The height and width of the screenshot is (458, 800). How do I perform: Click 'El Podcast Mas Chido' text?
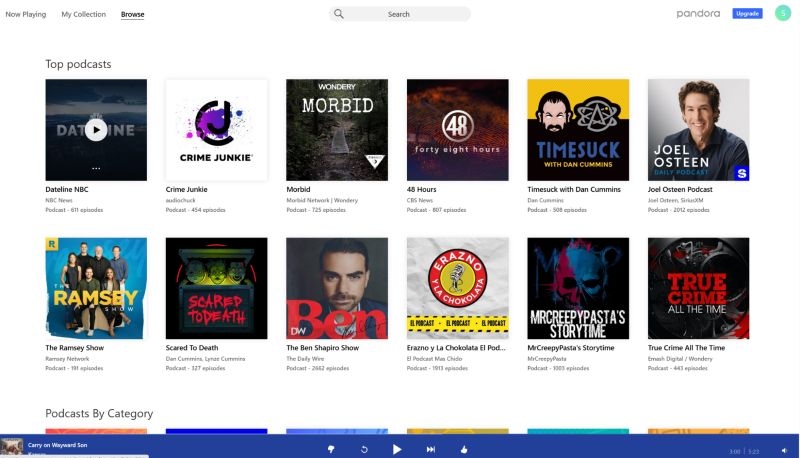pos(434,359)
